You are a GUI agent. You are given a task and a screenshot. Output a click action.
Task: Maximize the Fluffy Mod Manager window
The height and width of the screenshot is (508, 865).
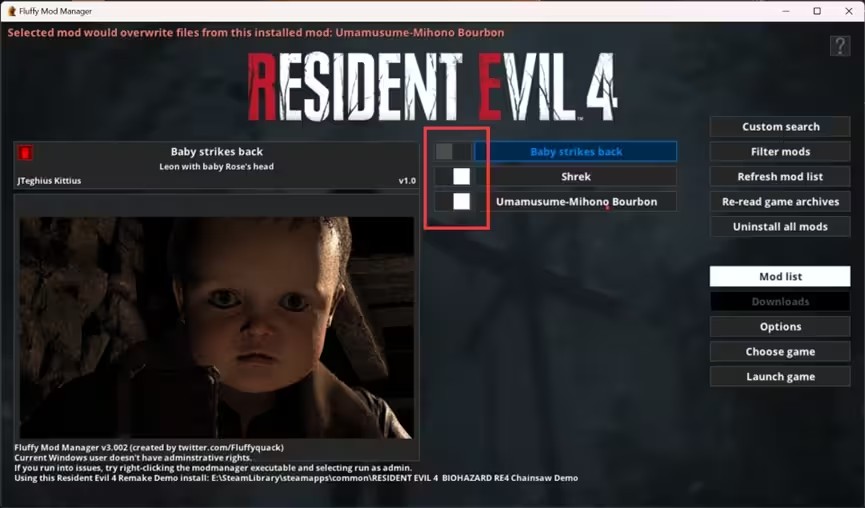click(817, 11)
